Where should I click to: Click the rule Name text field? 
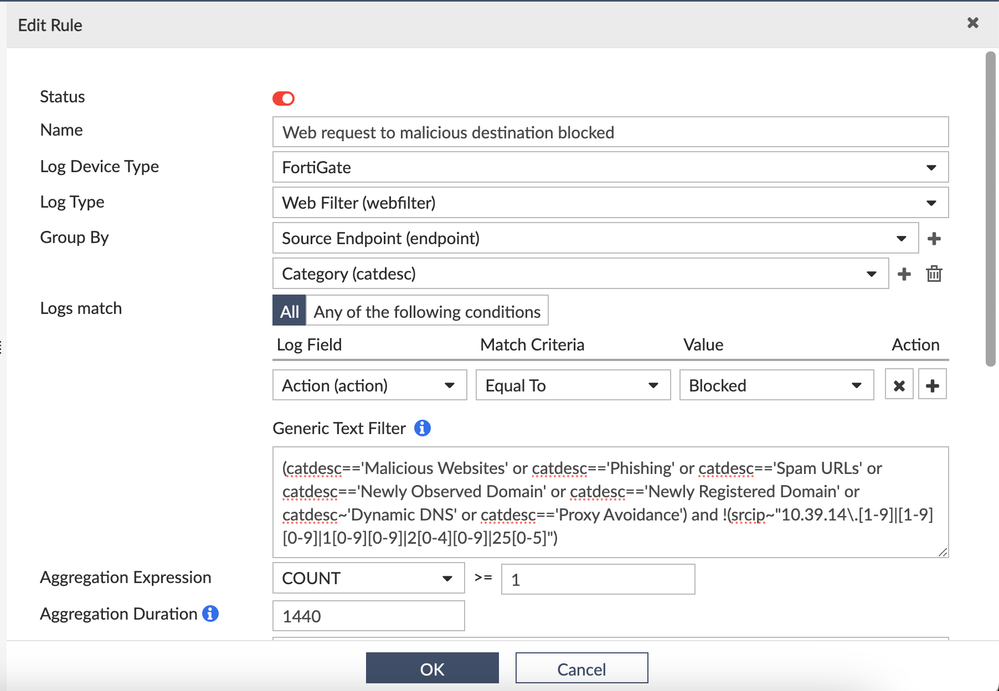(x=609, y=132)
